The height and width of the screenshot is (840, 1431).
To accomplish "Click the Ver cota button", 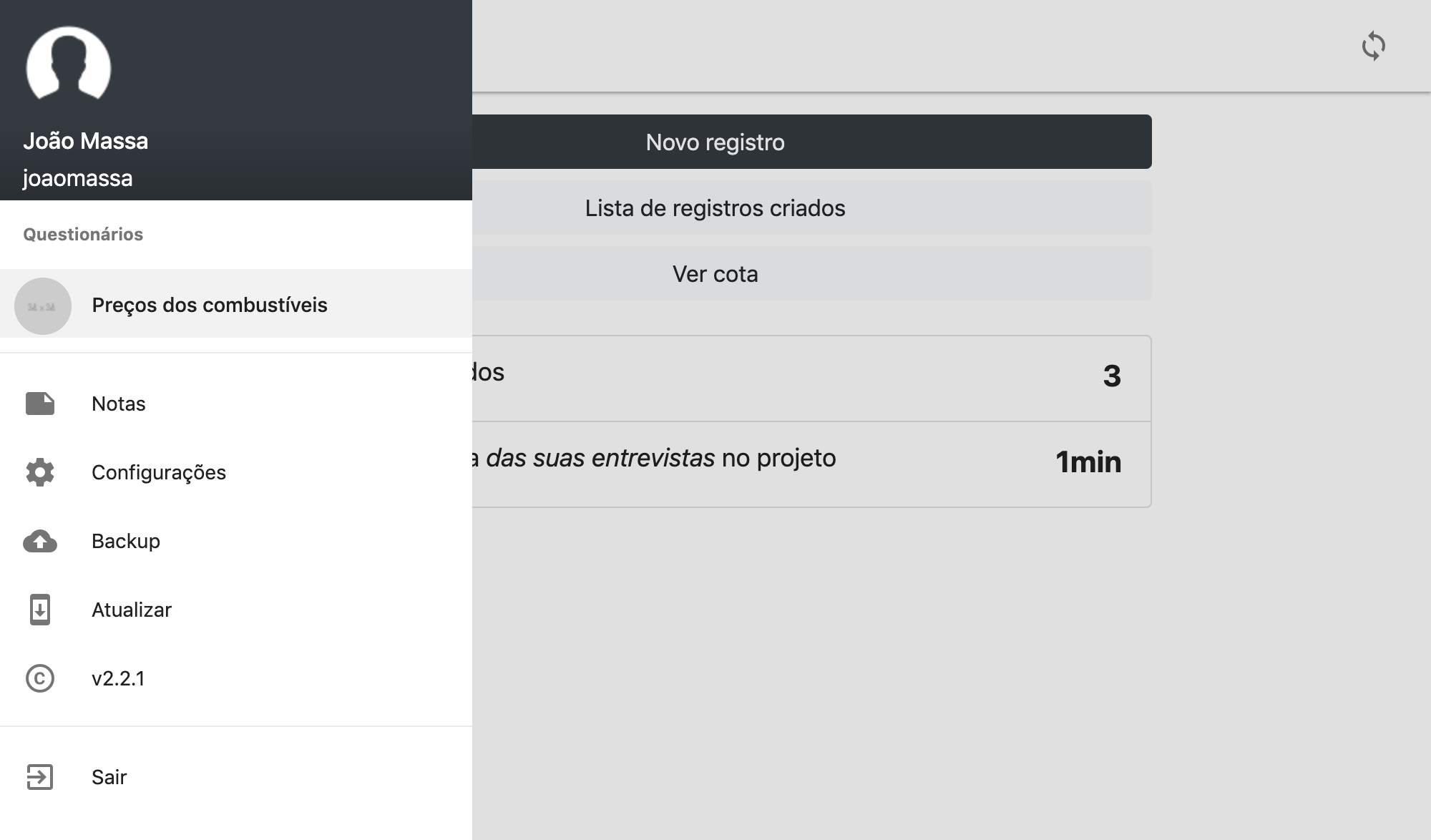I will click(811, 273).
